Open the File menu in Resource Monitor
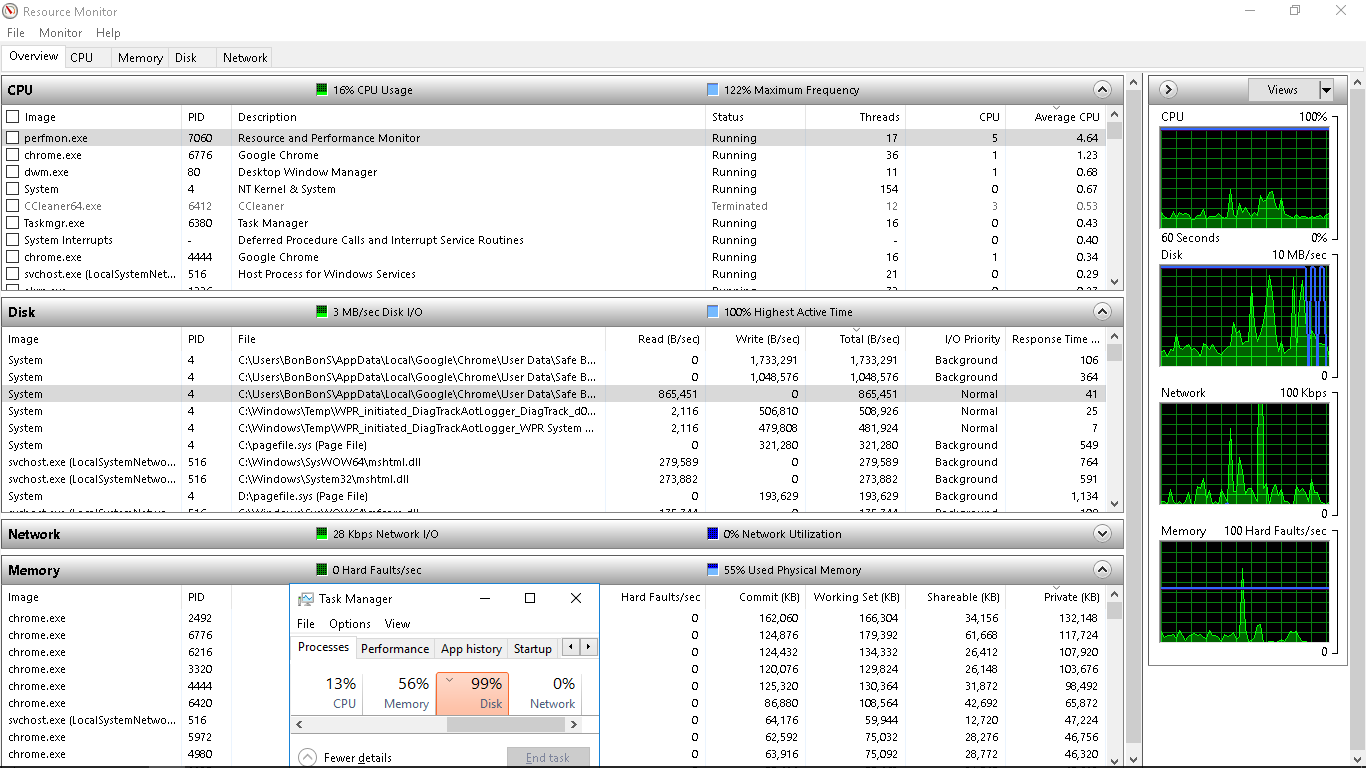This screenshot has width=1366, height=768. [x=16, y=33]
